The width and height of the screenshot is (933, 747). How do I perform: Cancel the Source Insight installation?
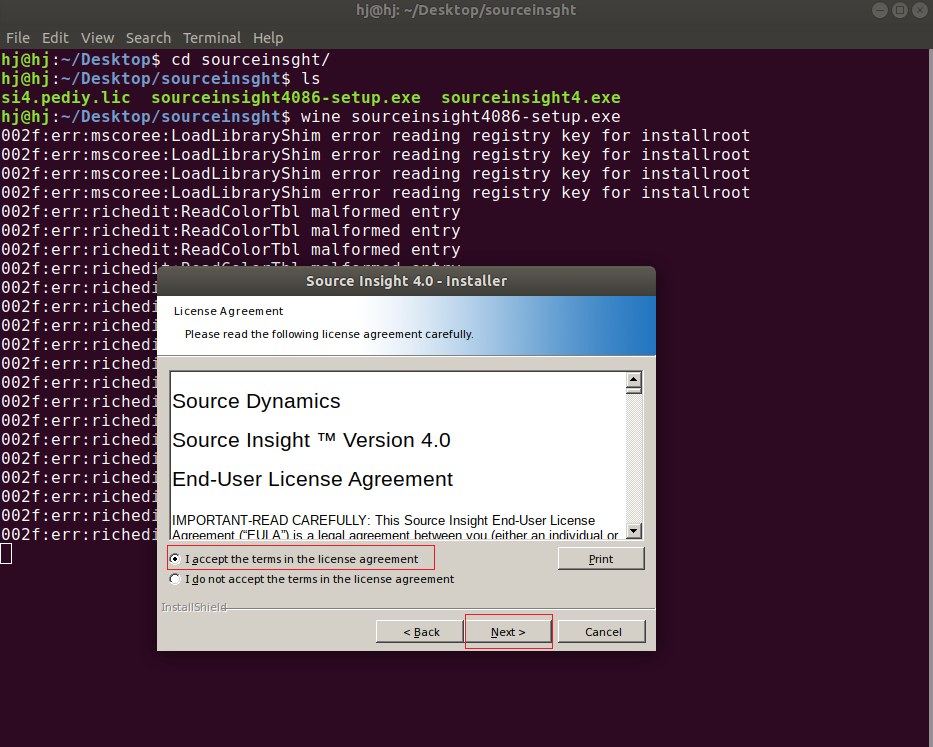pos(601,631)
